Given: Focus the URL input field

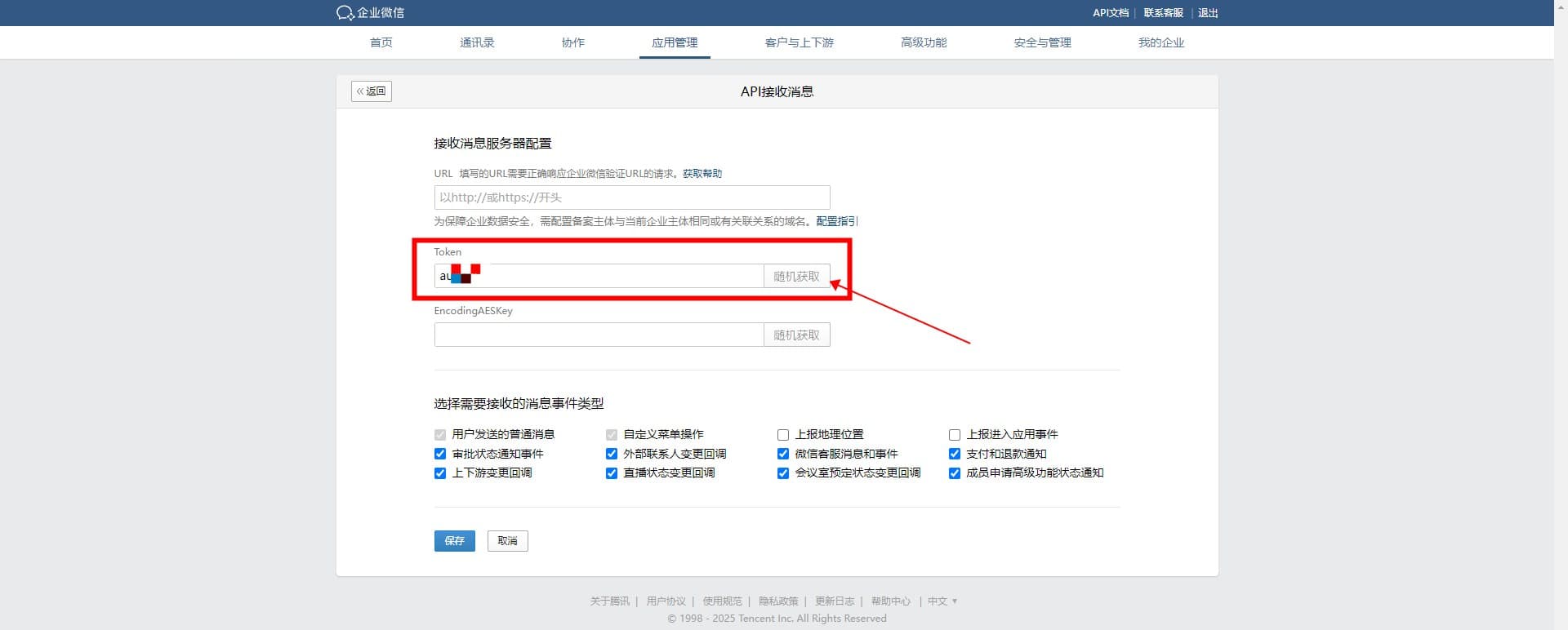Looking at the screenshot, I should tap(632, 197).
